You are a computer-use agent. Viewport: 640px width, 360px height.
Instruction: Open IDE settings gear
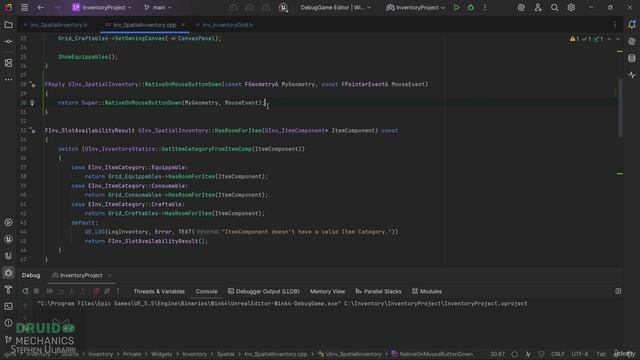click(x=571, y=7)
